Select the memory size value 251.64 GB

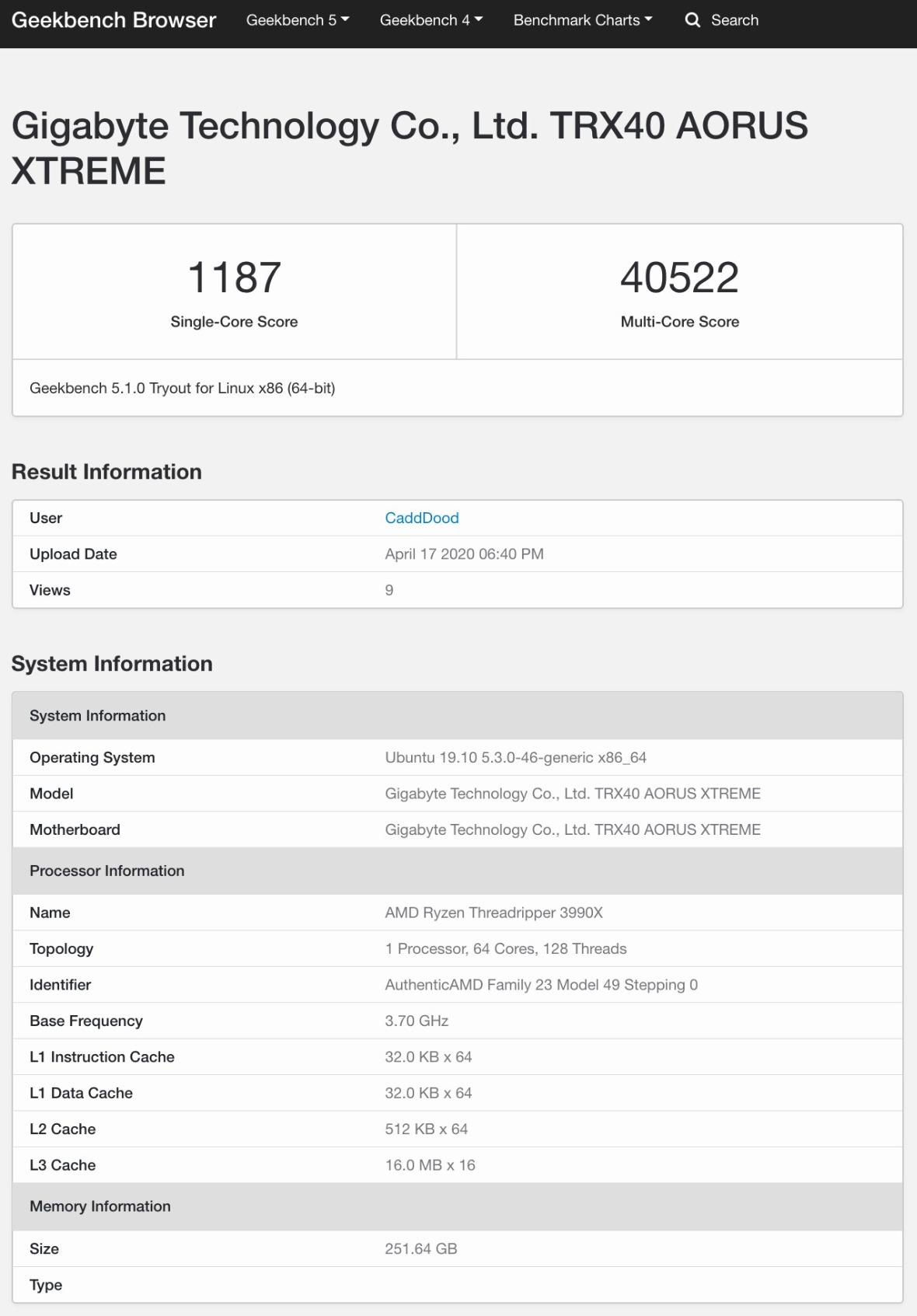pos(420,1248)
